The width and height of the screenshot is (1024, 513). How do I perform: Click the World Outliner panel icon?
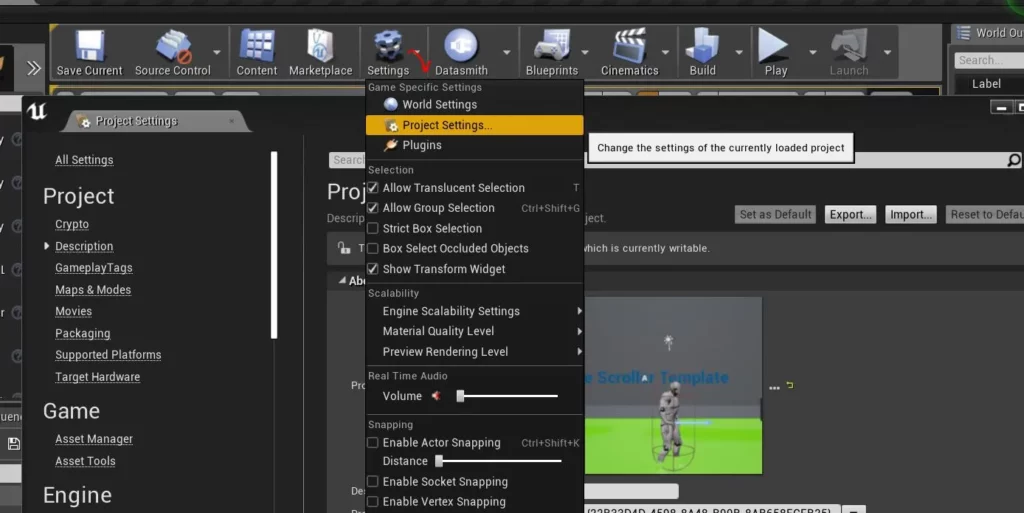coord(963,33)
